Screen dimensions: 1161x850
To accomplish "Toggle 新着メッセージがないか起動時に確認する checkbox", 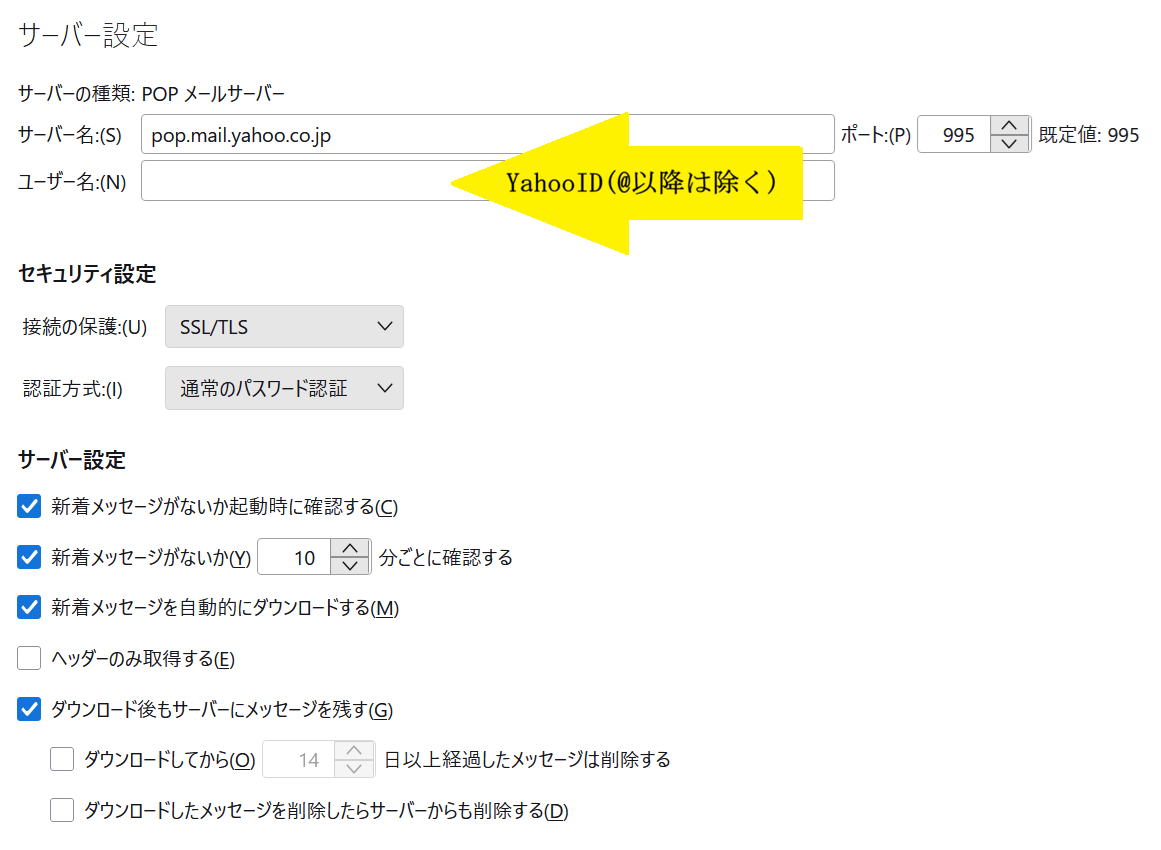I will 30,507.
